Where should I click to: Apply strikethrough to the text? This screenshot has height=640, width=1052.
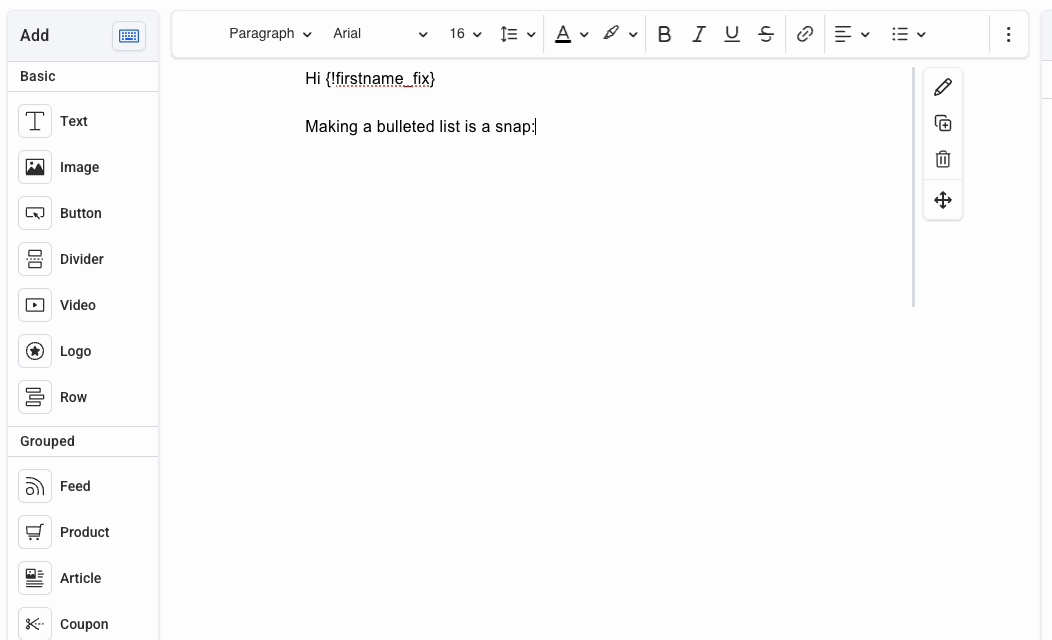(x=765, y=33)
